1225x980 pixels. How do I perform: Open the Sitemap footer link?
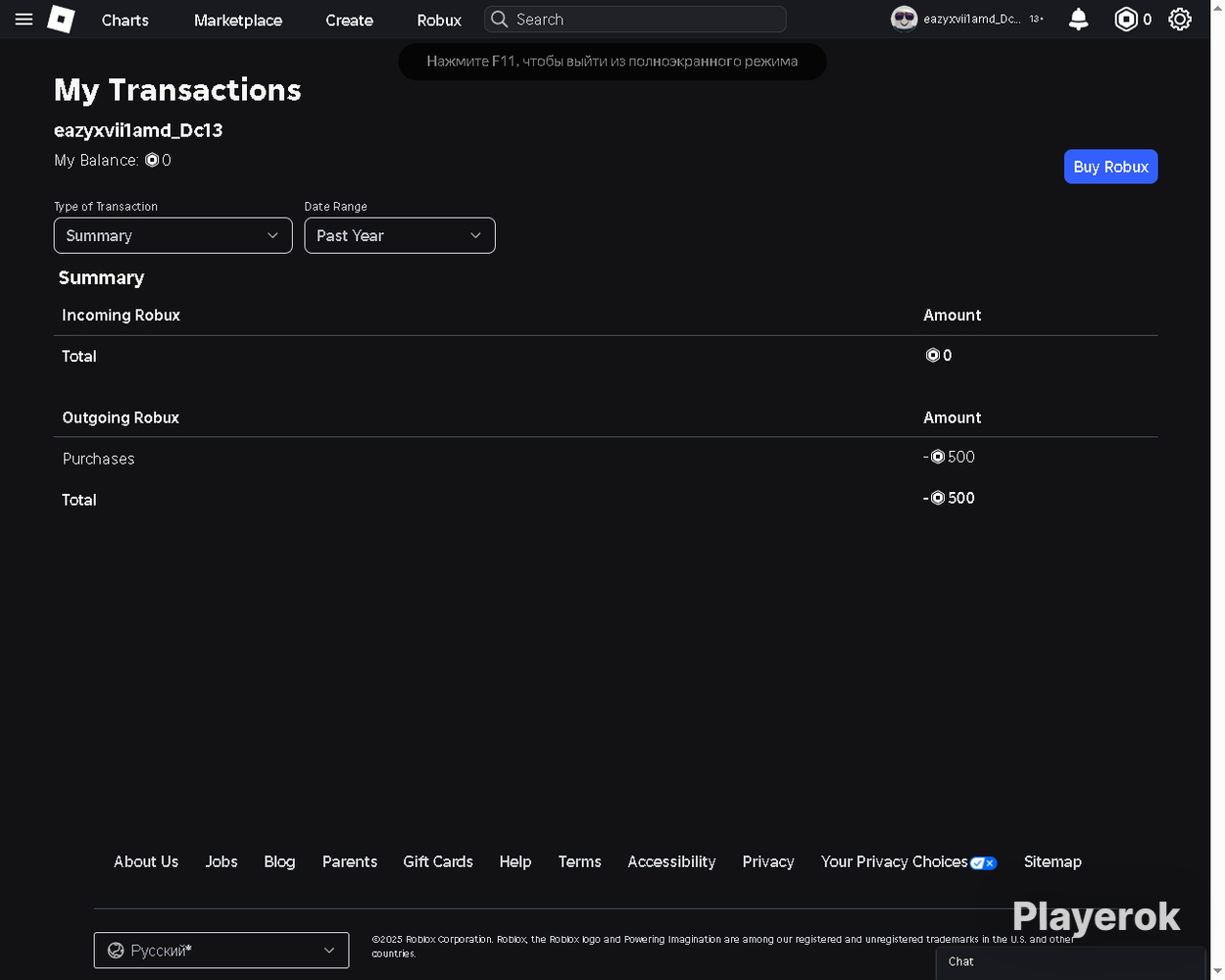(x=1053, y=862)
